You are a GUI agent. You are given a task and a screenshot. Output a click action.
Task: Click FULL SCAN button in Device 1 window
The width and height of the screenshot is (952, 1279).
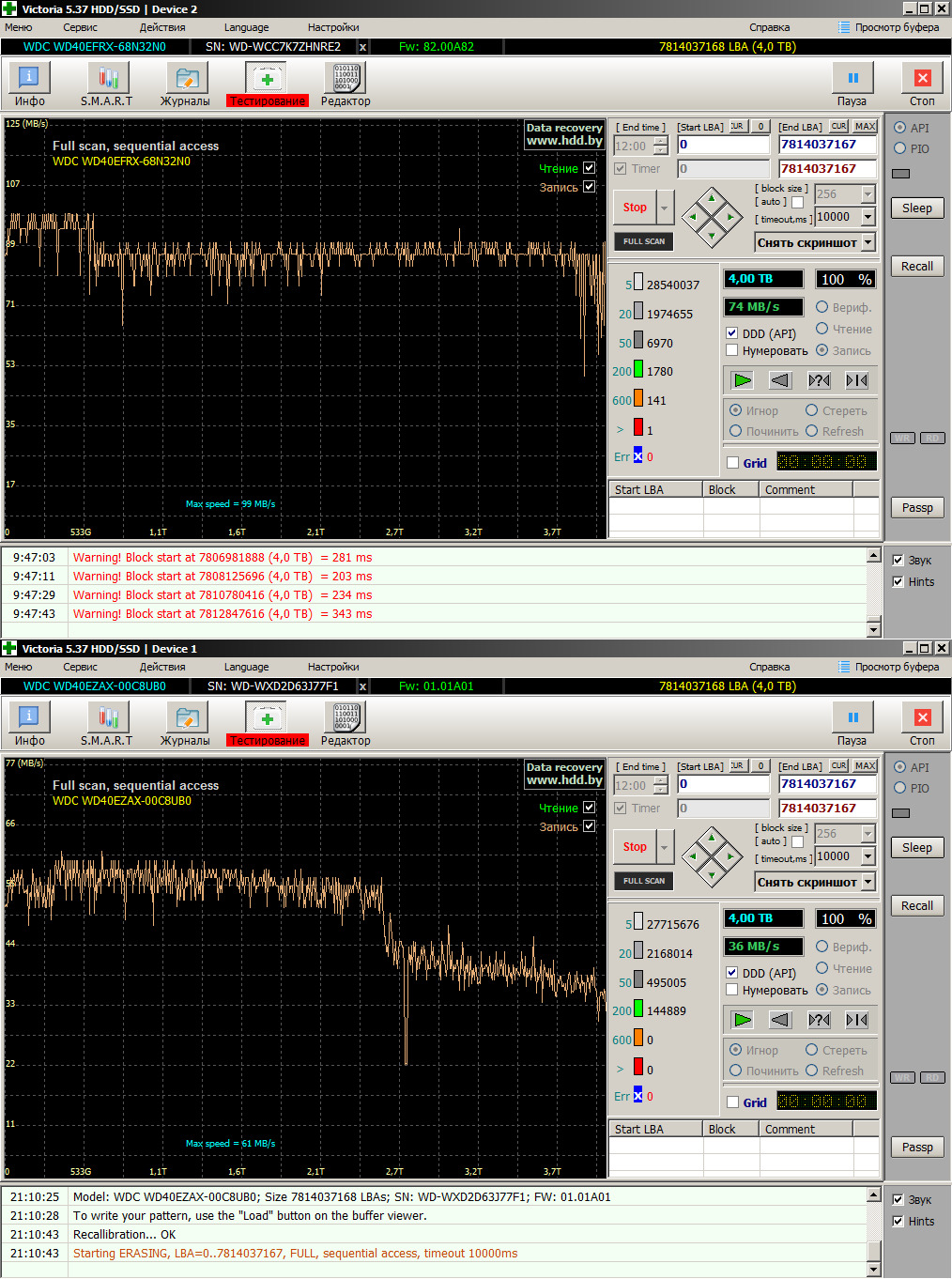pos(644,881)
